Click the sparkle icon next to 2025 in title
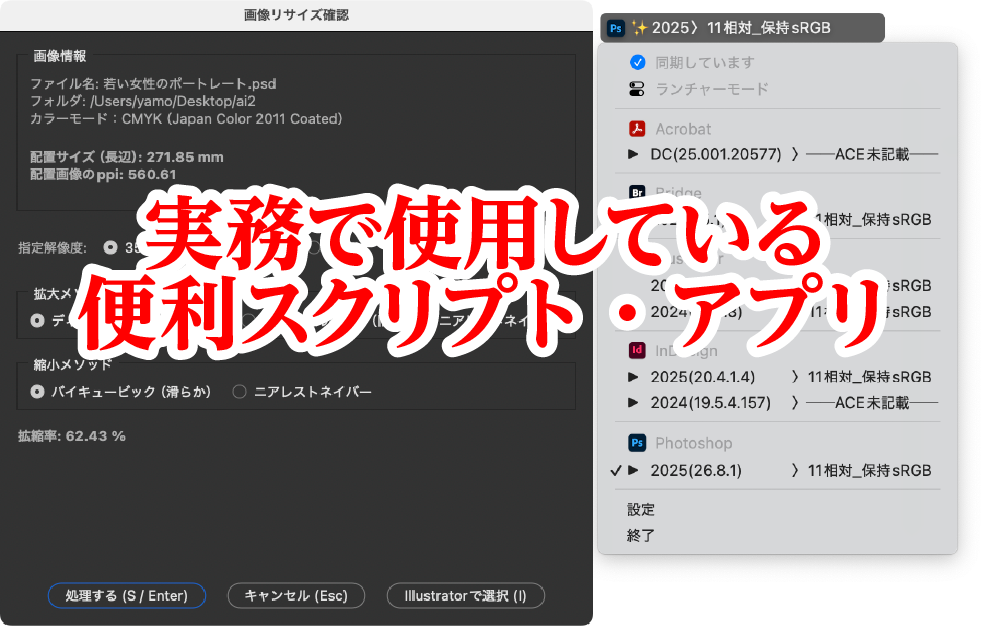The width and height of the screenshot is (985, 626). [639, 28]
